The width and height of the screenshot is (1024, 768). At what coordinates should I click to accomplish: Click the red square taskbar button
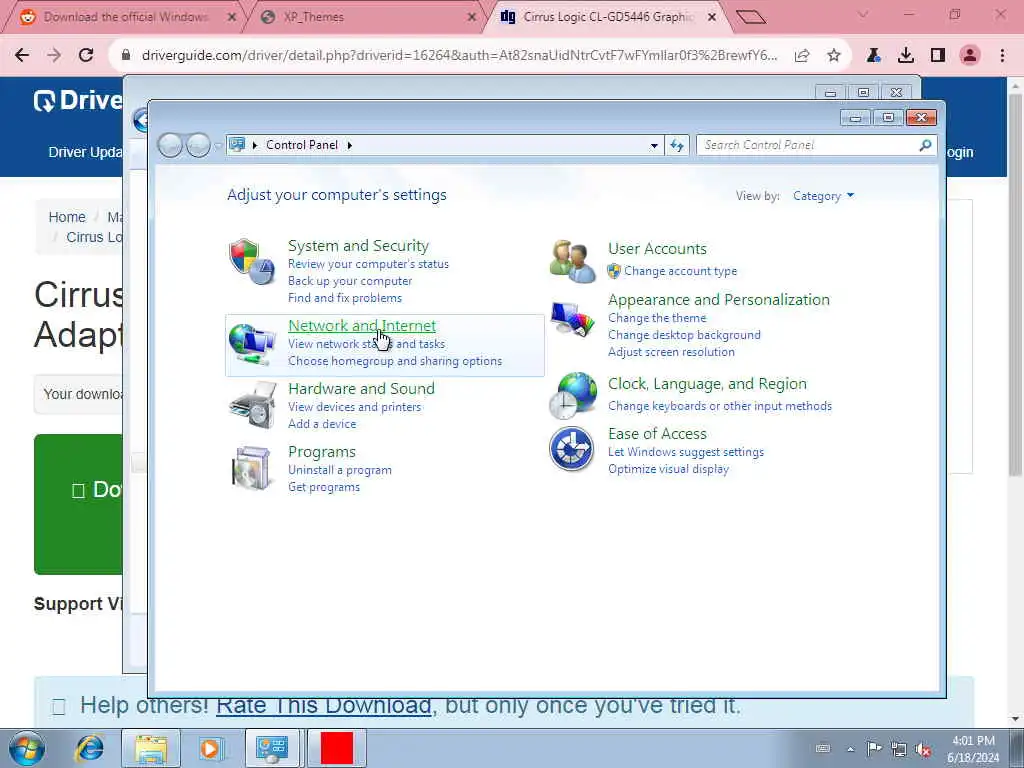(337, 748)
